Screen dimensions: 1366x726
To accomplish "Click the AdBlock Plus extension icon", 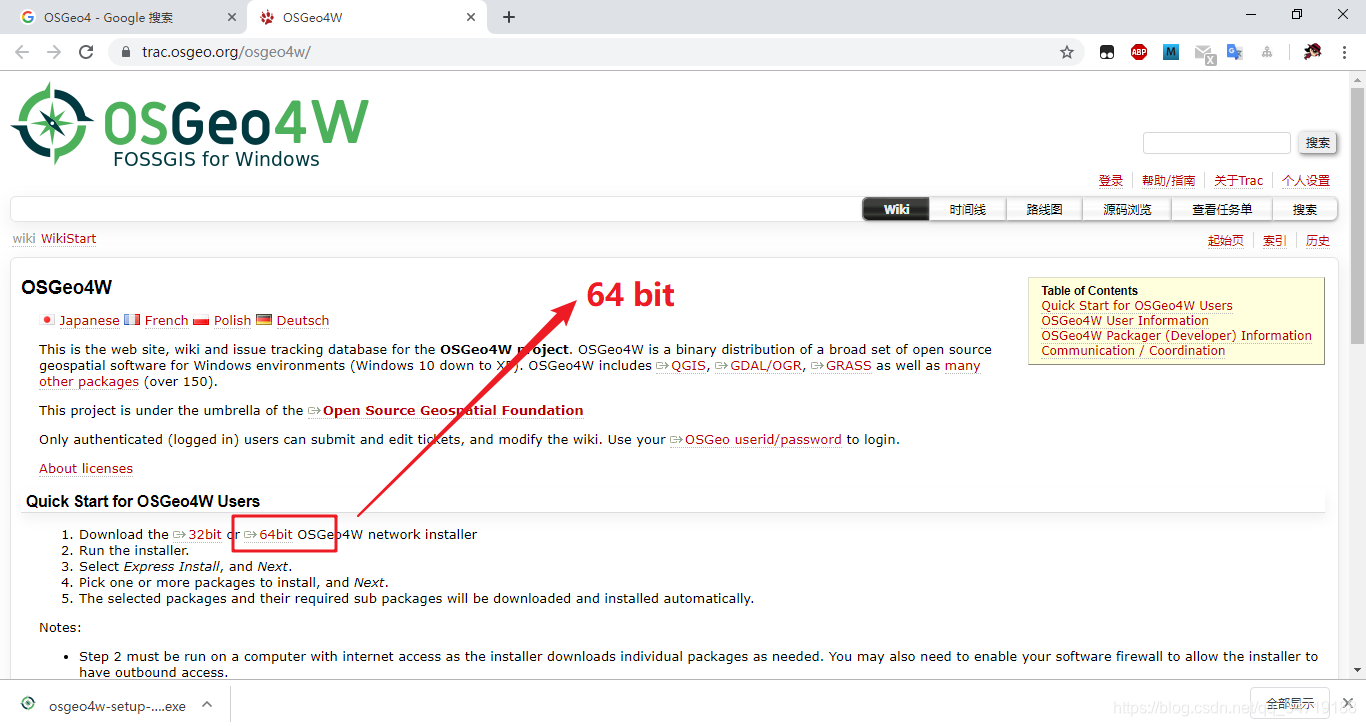I will [x=1139, y=52].
